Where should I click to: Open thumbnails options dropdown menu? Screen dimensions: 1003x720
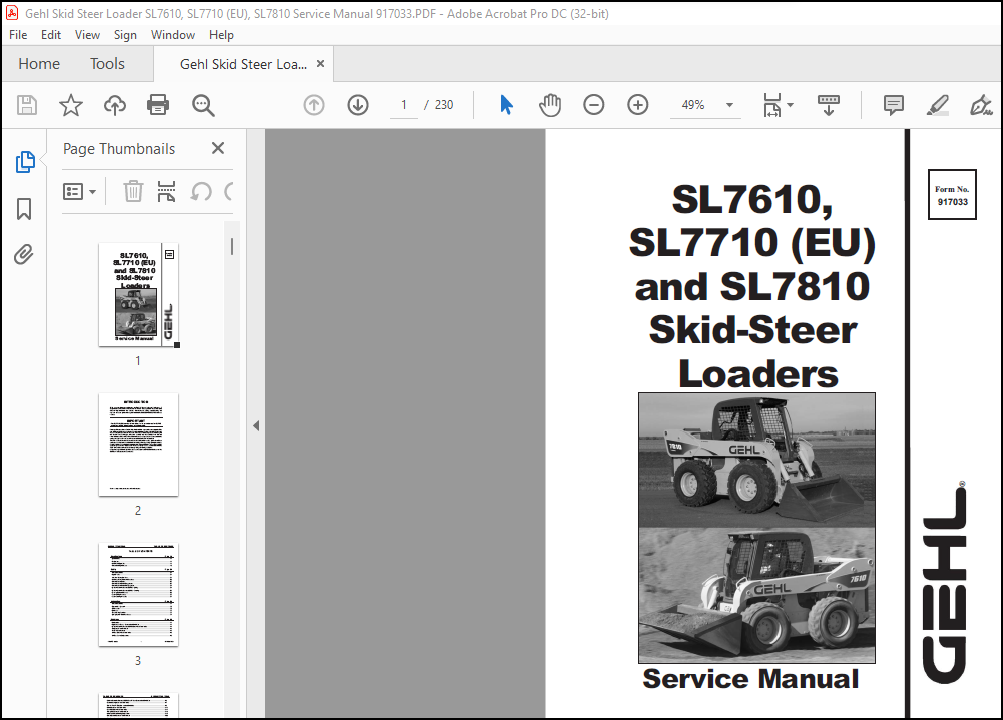click(x=79, y=191)
